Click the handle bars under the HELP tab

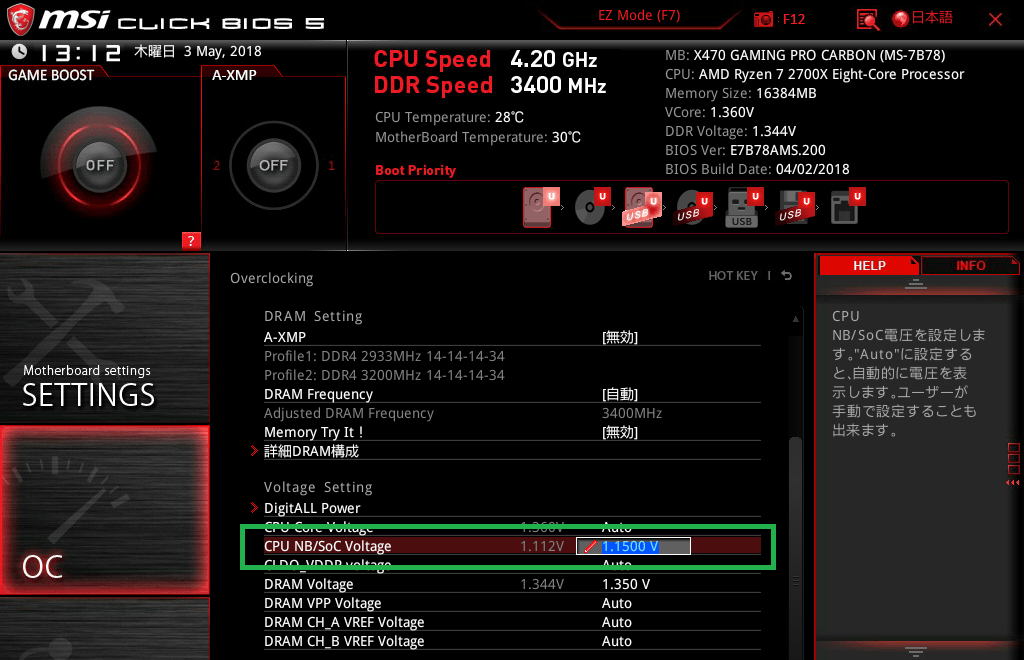[916, 283]
